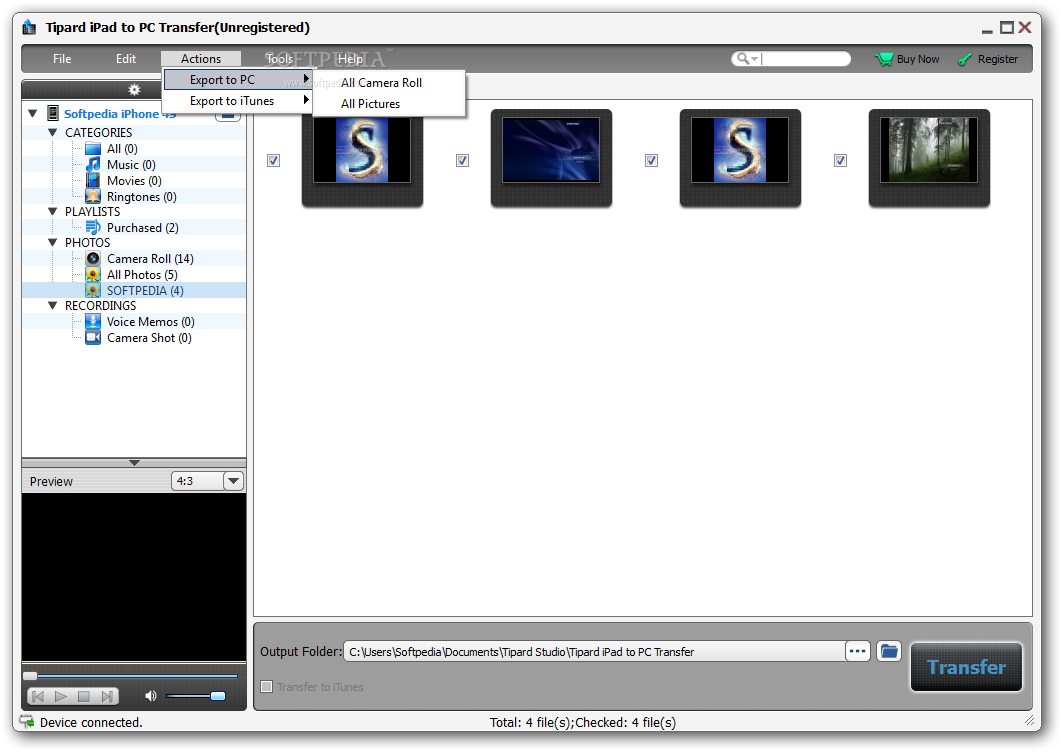
Task: Select the SOFTPEDIA album icon
Action: point(93,291)
